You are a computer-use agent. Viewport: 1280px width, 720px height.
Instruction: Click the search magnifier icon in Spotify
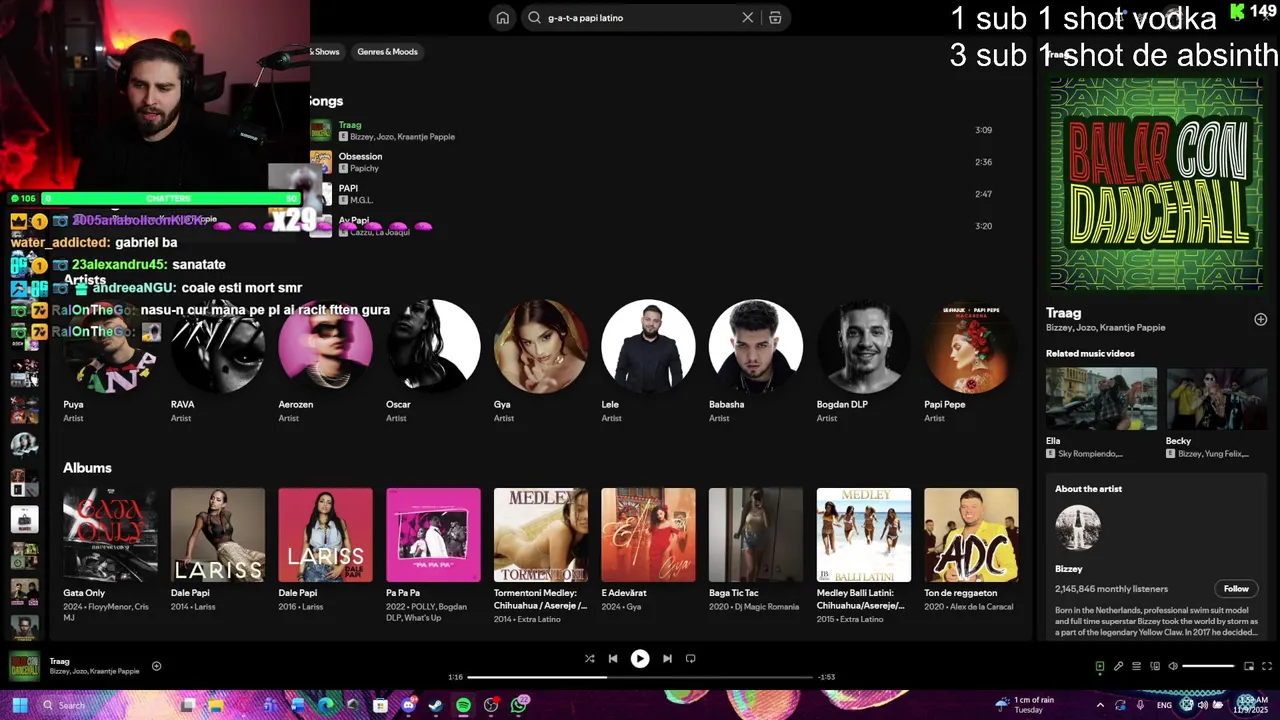(x=534, y=18)
